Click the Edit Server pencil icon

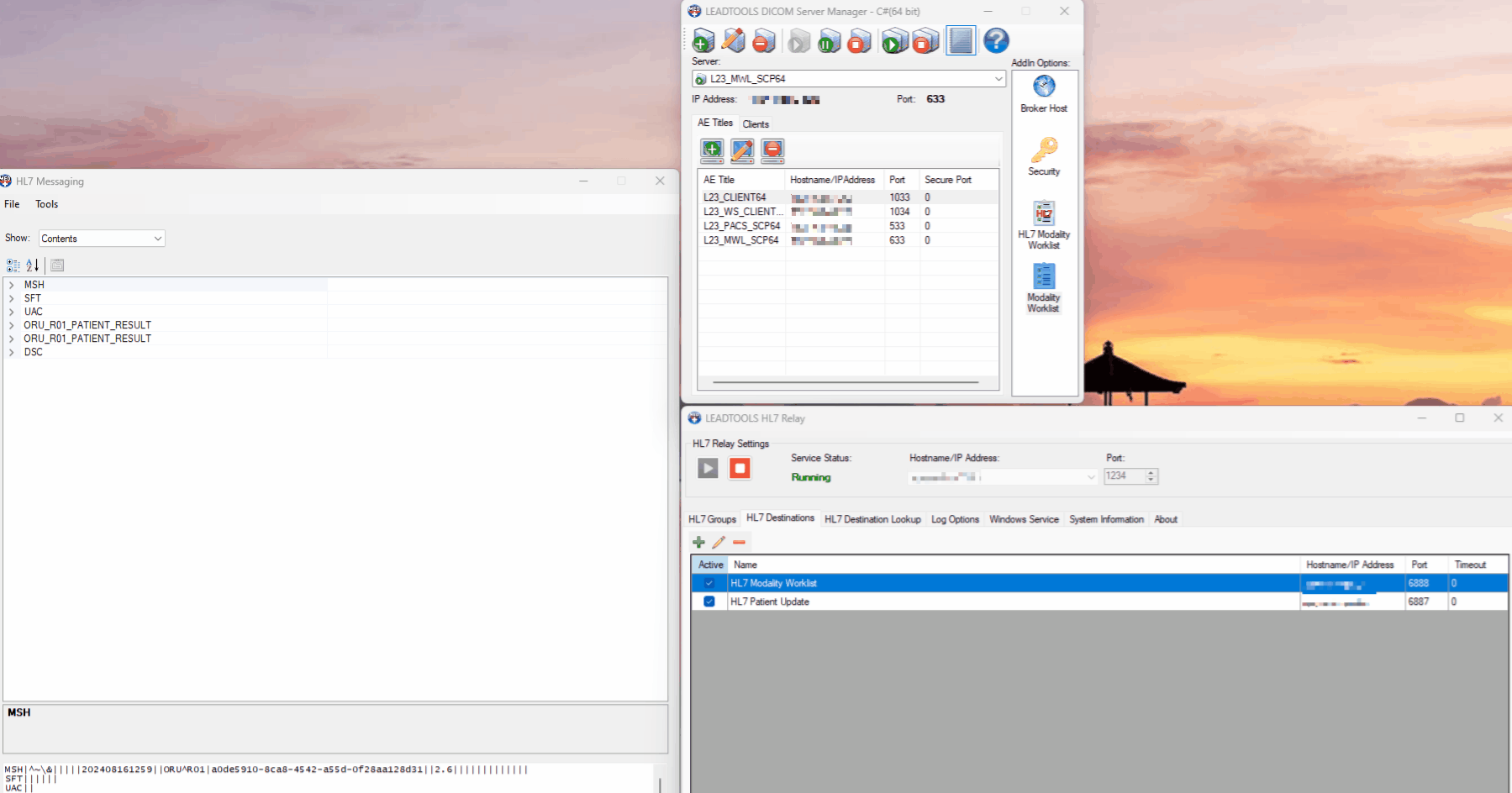[x=734, y=40]
